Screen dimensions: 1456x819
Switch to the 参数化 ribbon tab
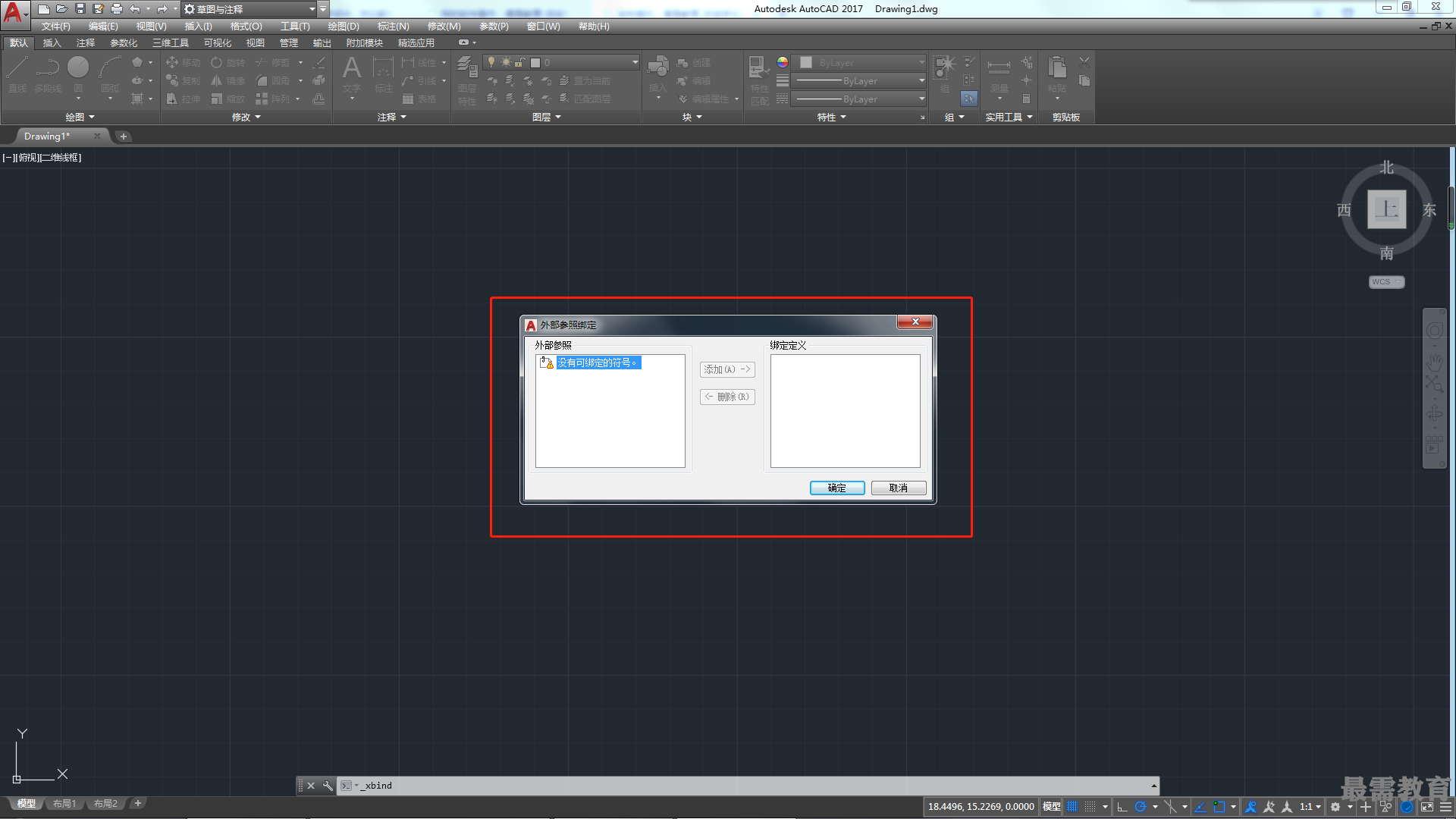[124, 42]
